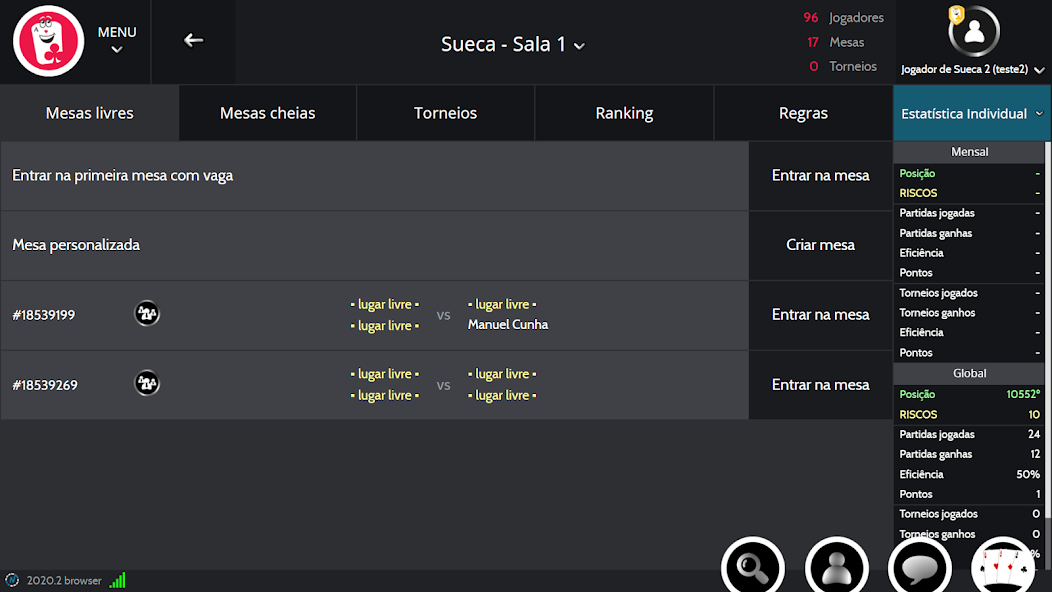Screen dimensions: 1052x592
Task: Open the Torneios tab
Action: (445, 114)
